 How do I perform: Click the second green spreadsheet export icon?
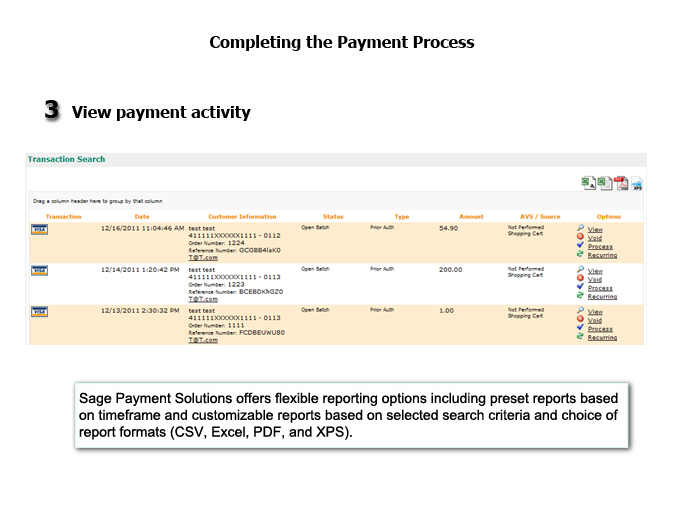(604, 183)
